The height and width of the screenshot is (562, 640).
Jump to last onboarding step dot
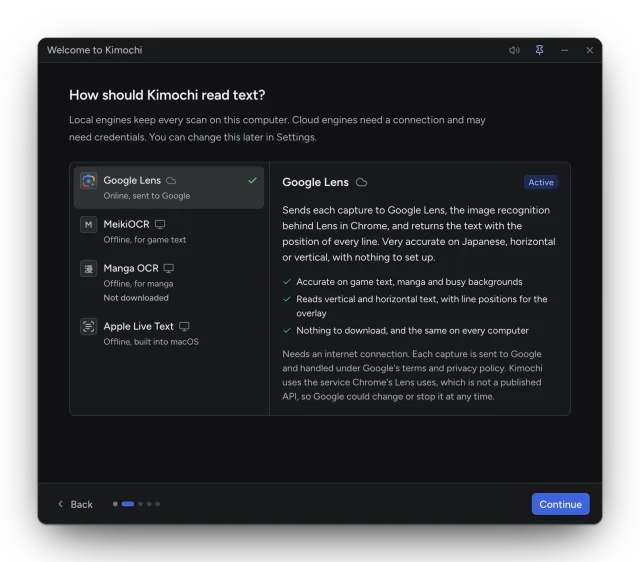tap(158, 504)
